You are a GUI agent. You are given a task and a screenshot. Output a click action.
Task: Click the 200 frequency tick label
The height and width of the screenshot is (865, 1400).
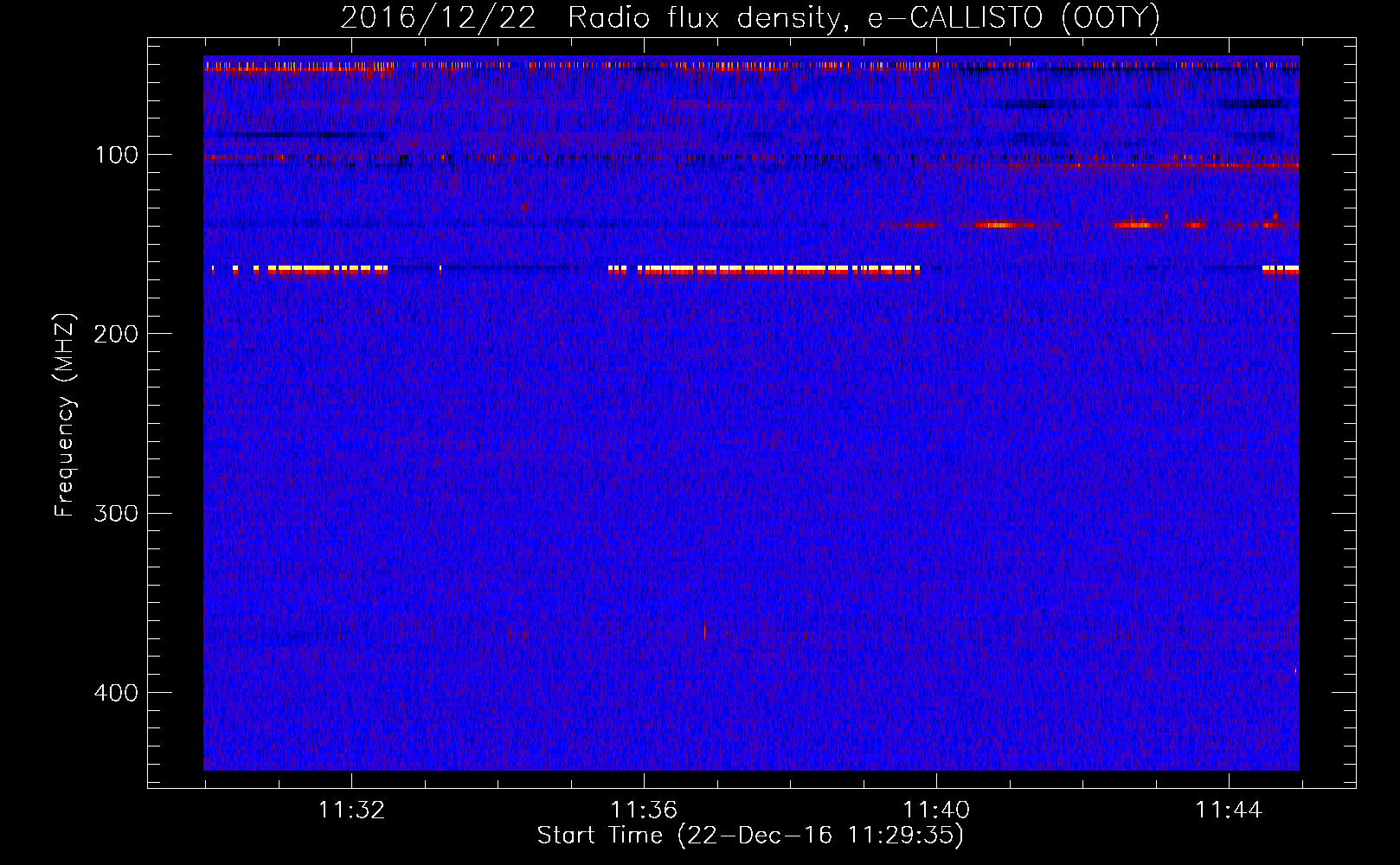tap(116, 334)
